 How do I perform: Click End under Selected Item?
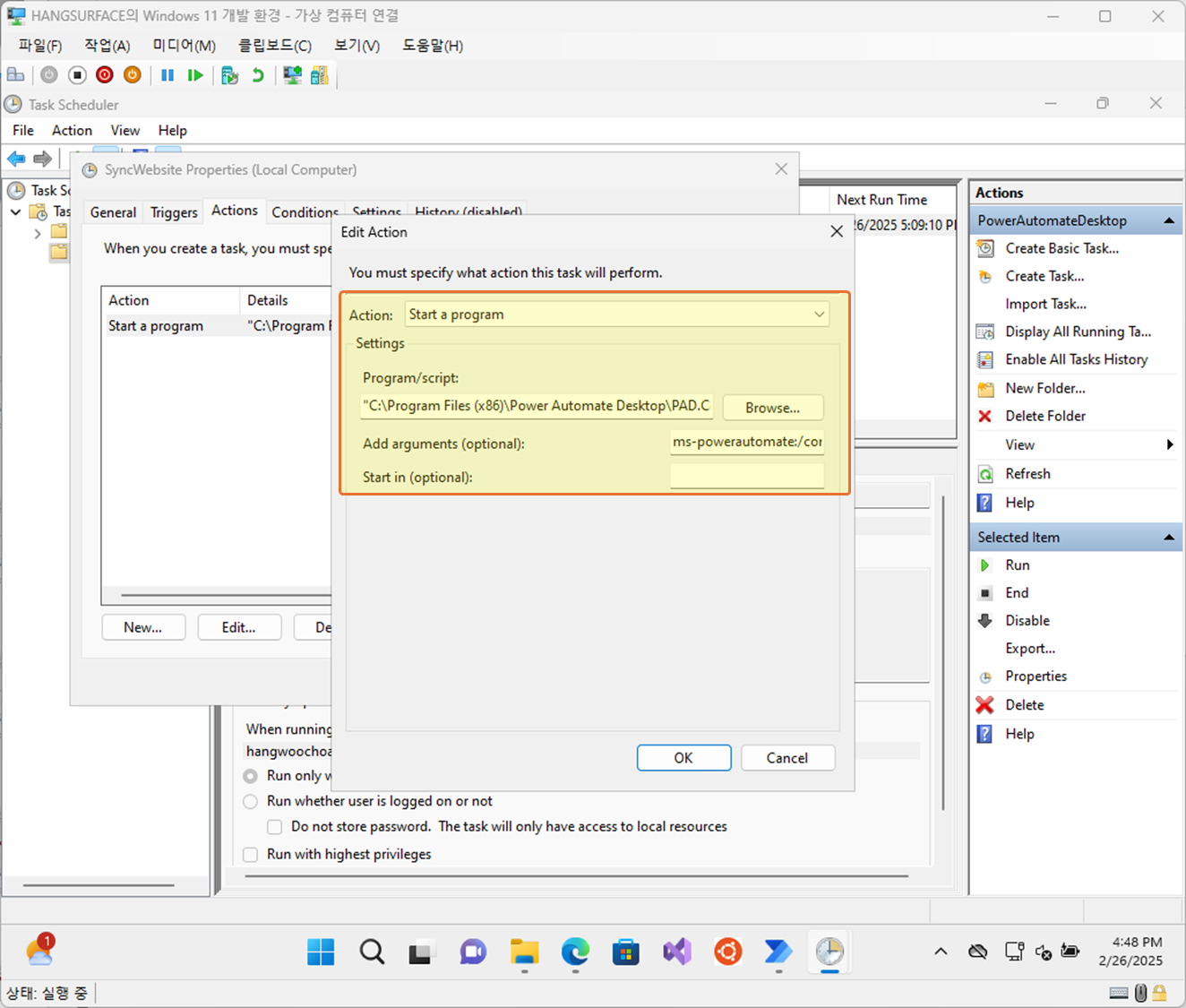tap(1017, 593)
